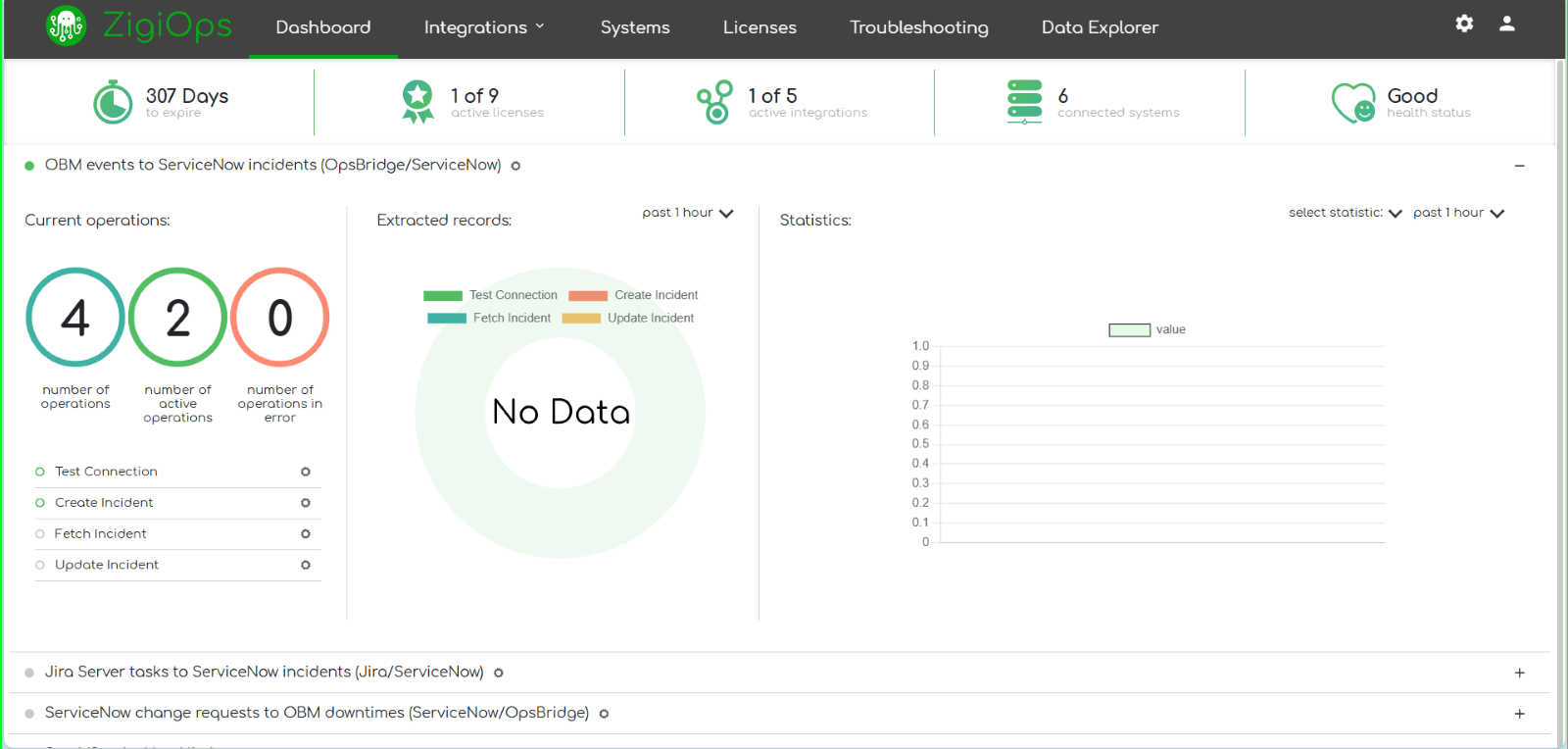1568x749 pixels.
Task: Toggle Test Connection green legend swatch
Action: coord(443,295)
